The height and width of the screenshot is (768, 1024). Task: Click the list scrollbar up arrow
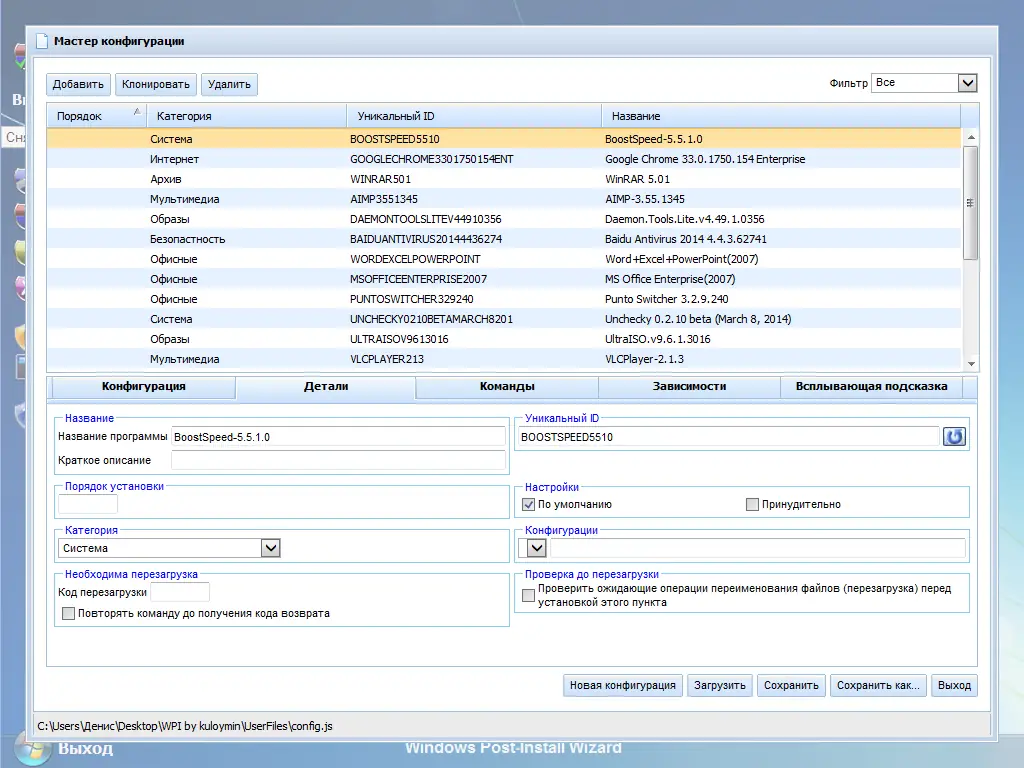click(x=971, y=137)
